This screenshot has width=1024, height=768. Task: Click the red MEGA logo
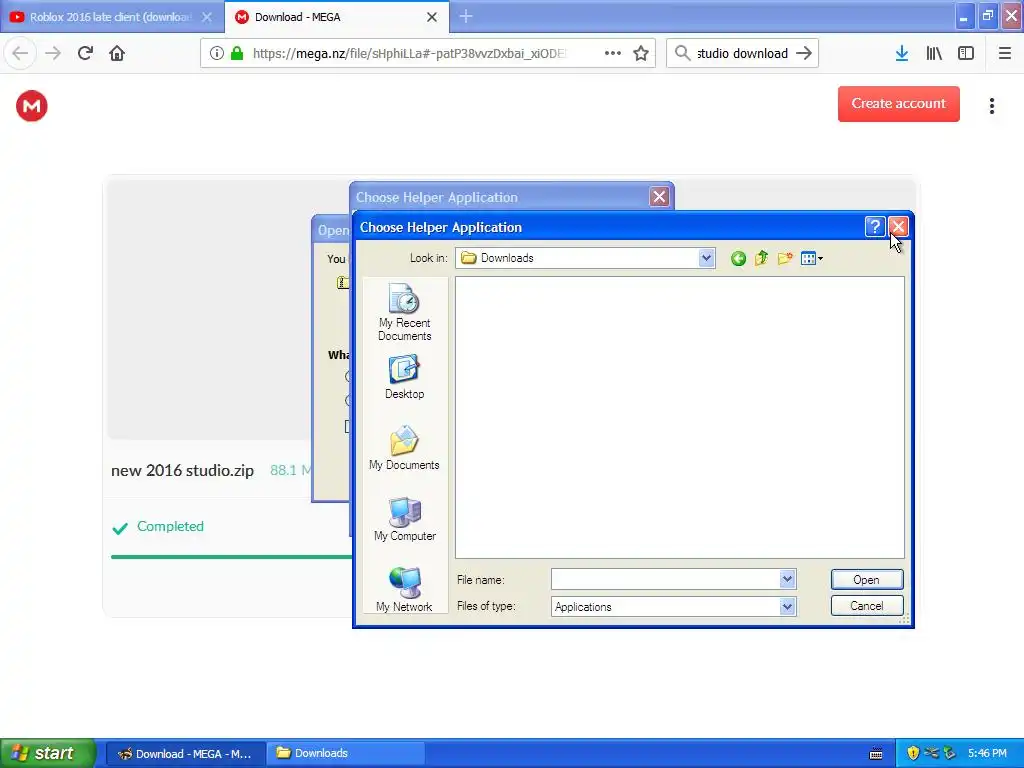coord(32,106)
